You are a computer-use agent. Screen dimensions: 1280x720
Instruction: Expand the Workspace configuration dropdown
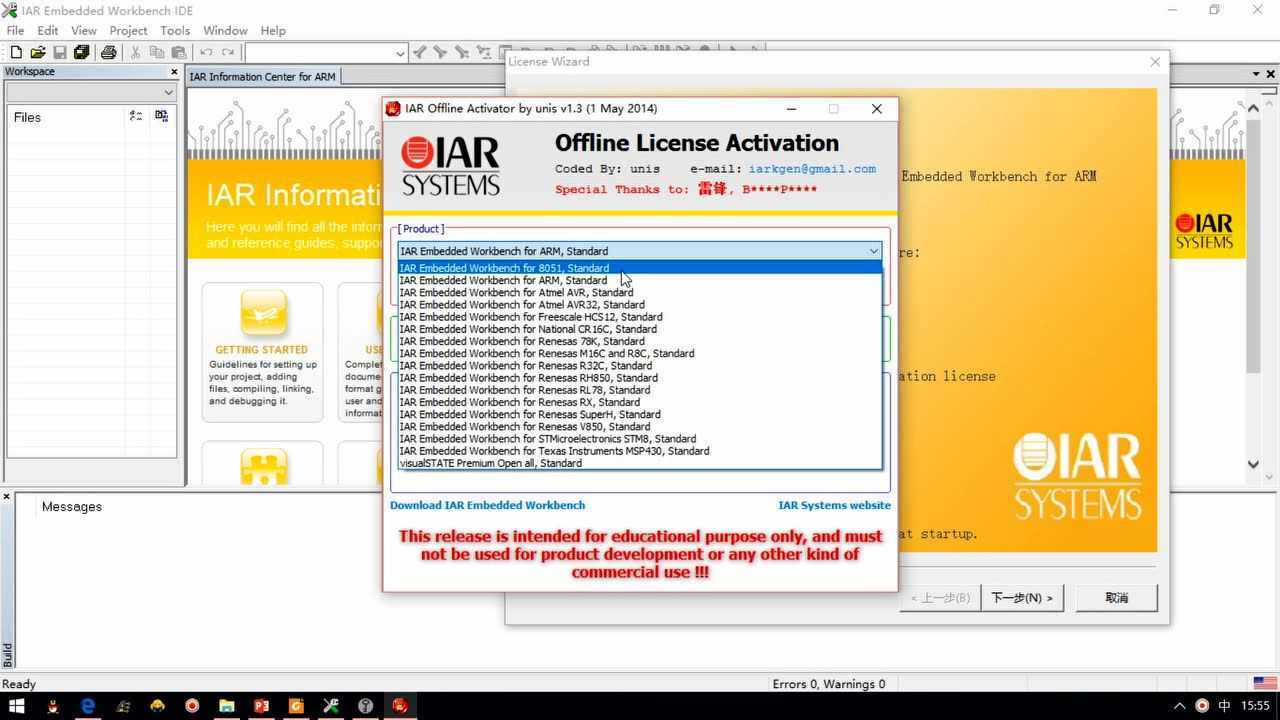click(167, 92)
